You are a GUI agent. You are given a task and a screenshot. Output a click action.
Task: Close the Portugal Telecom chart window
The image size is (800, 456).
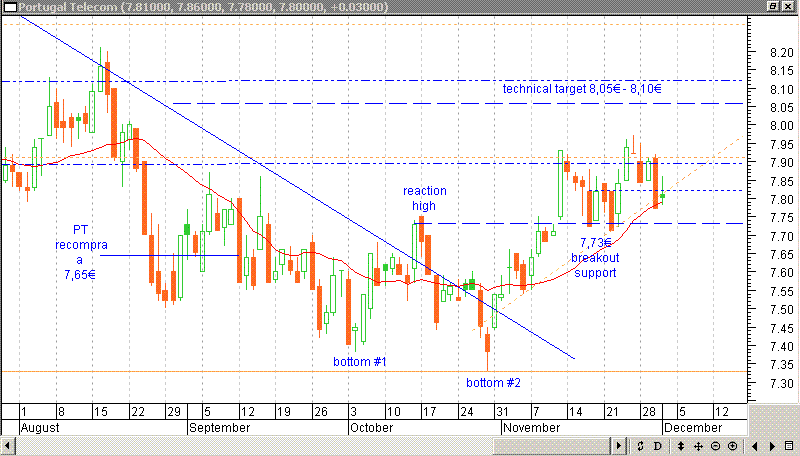(x=788, y=6)
